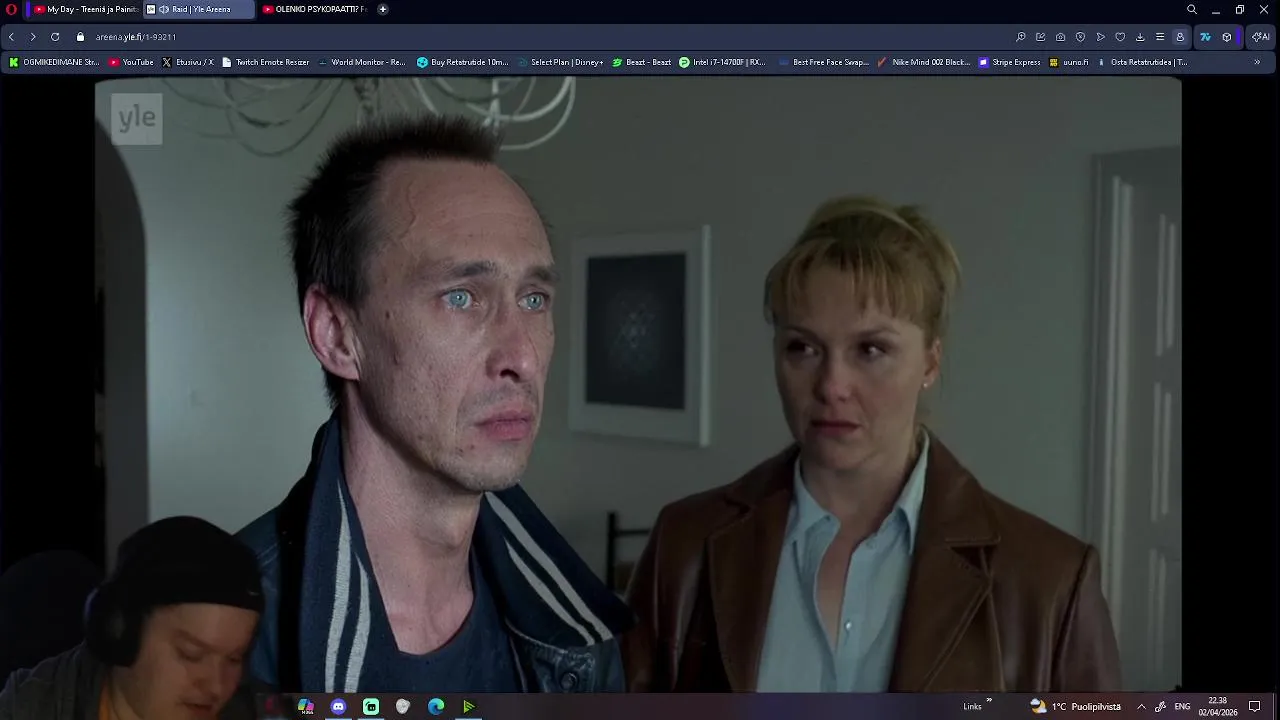Screen dimensions: 1280x720
Task: Click the blue extension icon in toolbar
Action: coord(1205,37)
